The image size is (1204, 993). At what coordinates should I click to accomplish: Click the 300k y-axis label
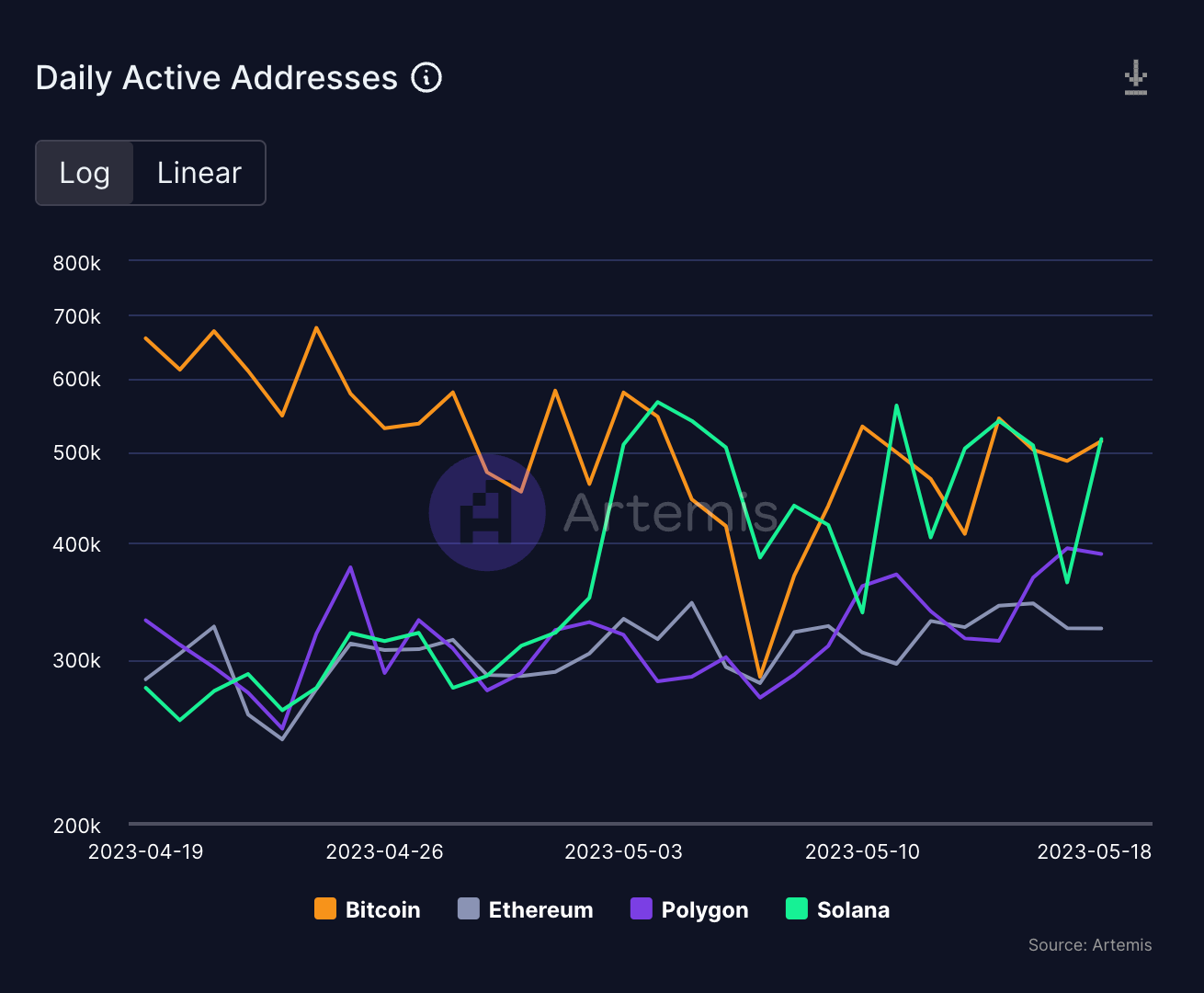pyautogui.click(x=77, y=661)
